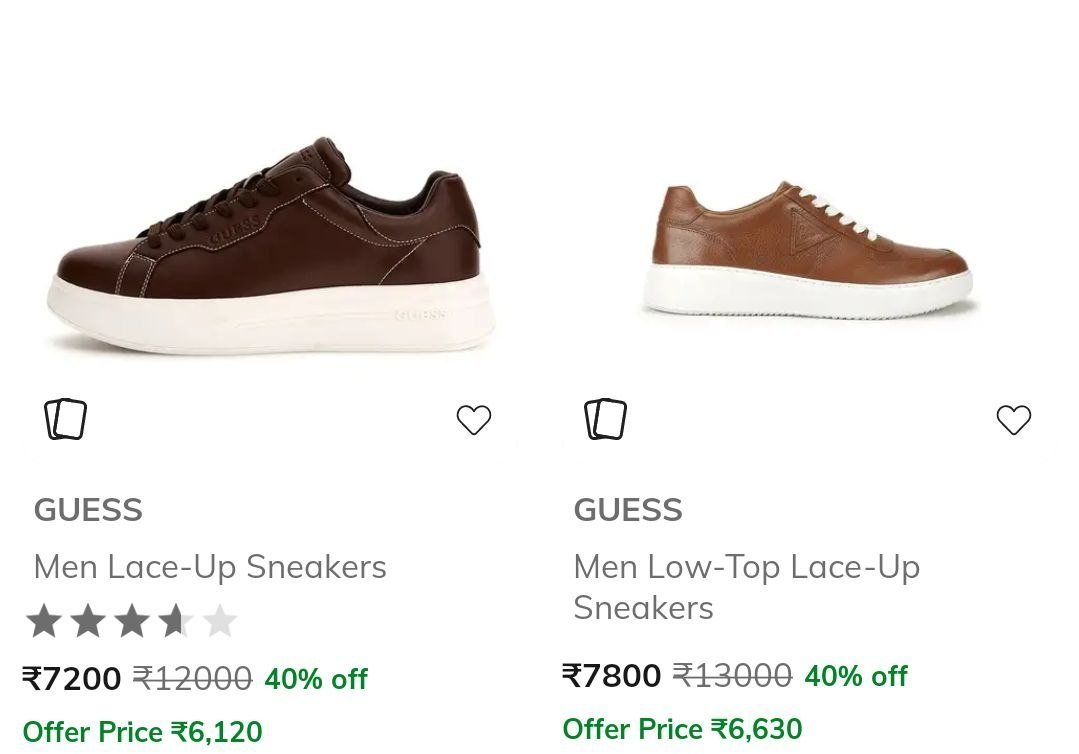Screen dimensions: 1079x754
Task: View star rating of Men Lace-Up Sneakers
Action: [131, 621]
